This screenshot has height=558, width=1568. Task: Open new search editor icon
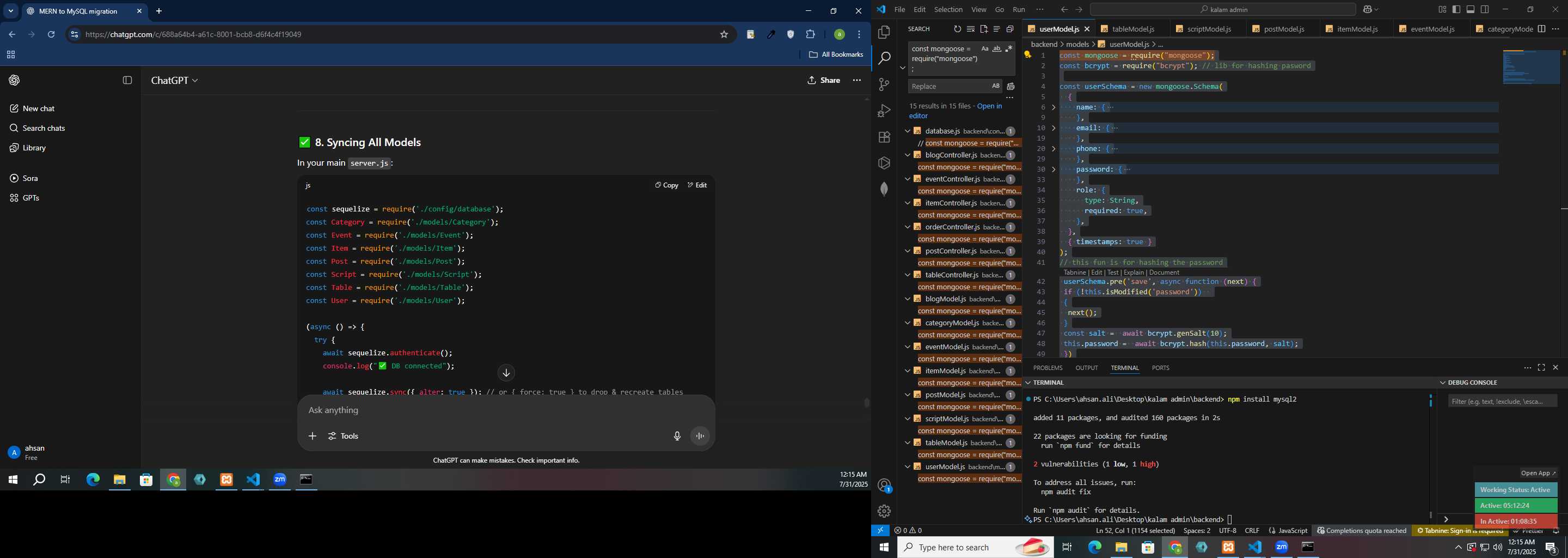pyautogui.click(x=984, y=29)
